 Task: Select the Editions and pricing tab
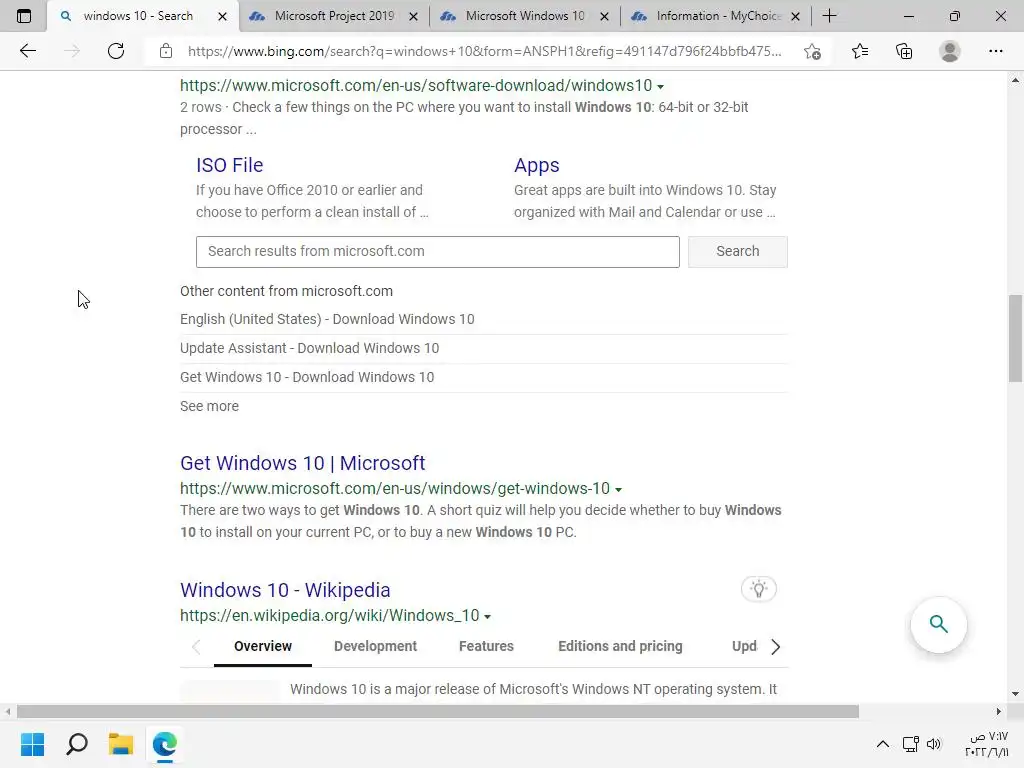620,646
